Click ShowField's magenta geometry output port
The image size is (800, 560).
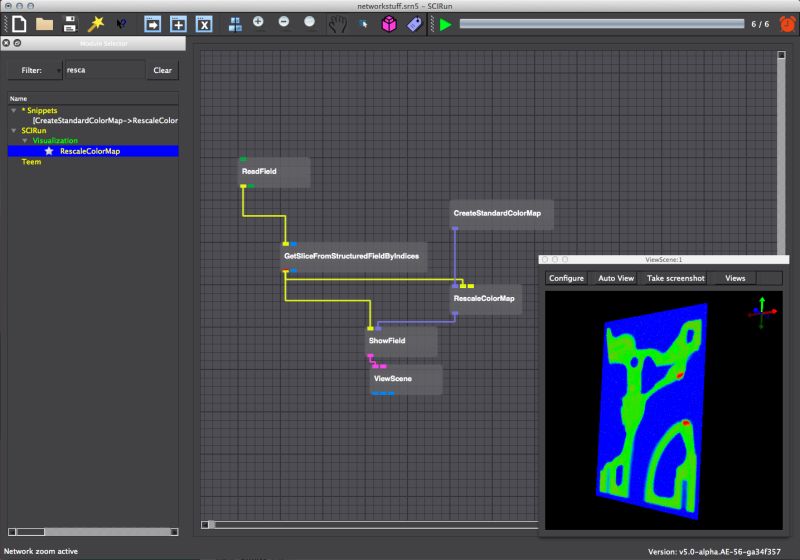pos(370,355)
